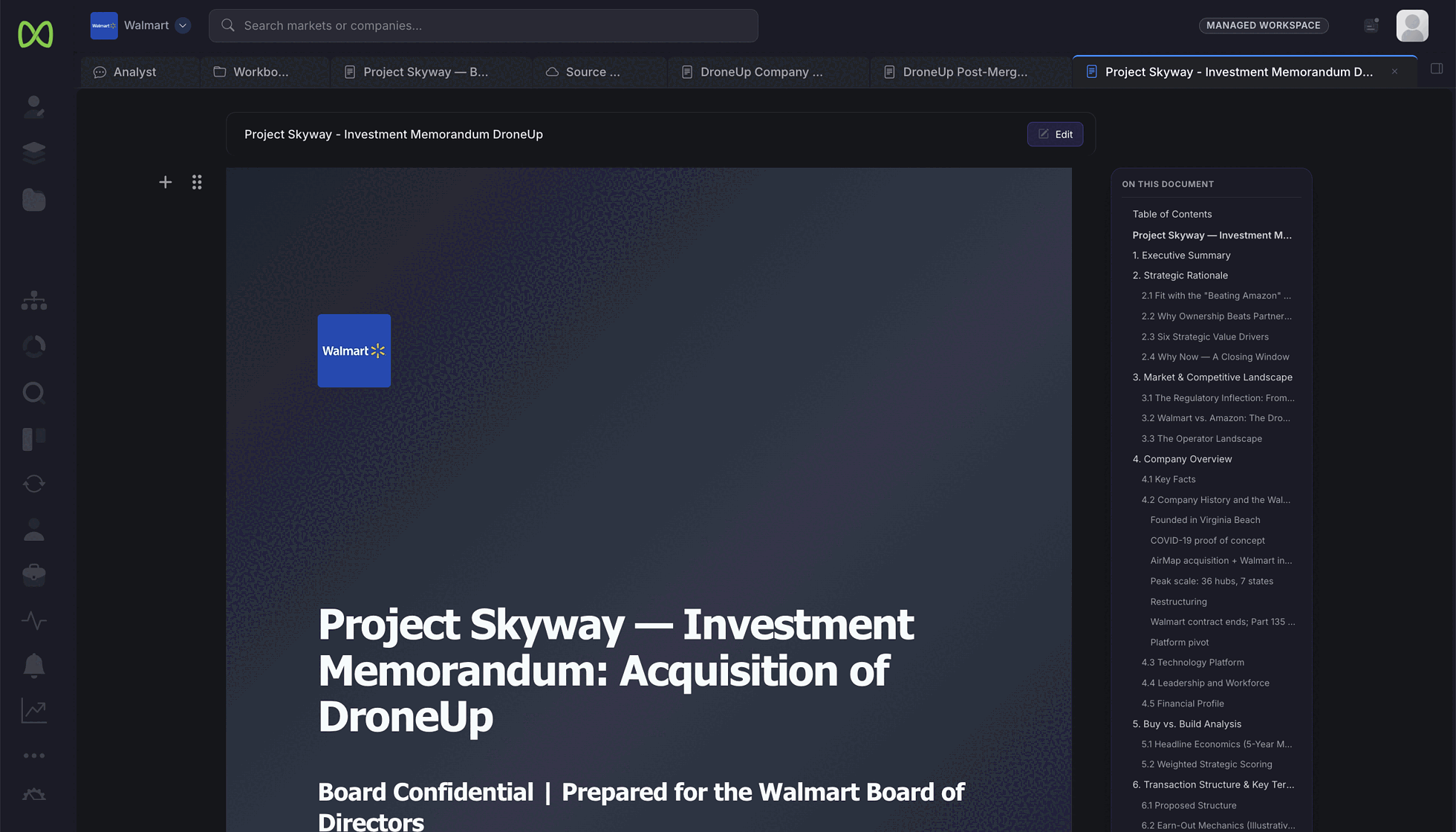The width and height of the screenshot is (1456, 832).
Task: Click the green infinity logo icon
Action: (x=36, y=34)
